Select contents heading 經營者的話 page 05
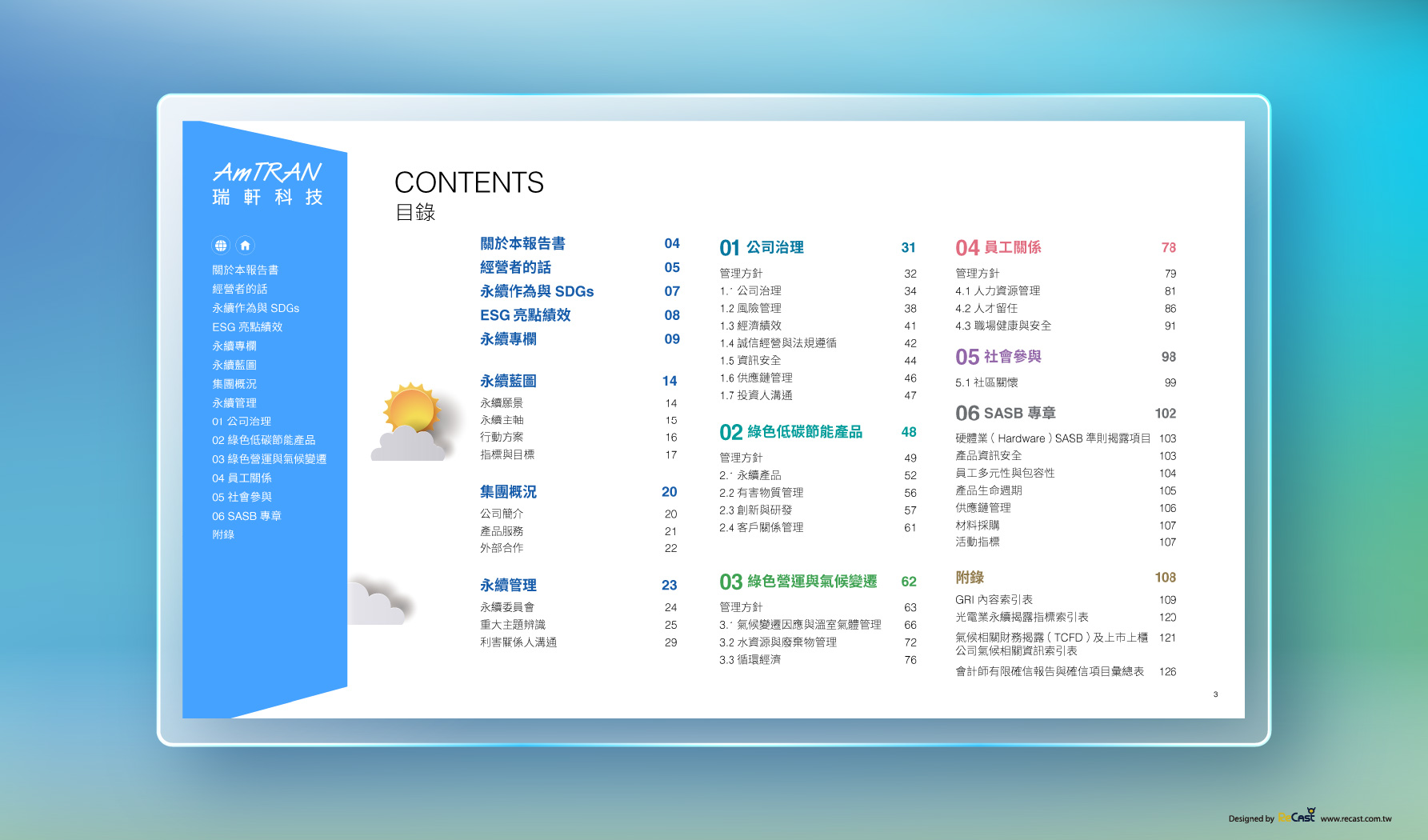1428x840 pixels. (x=580, y=267)
